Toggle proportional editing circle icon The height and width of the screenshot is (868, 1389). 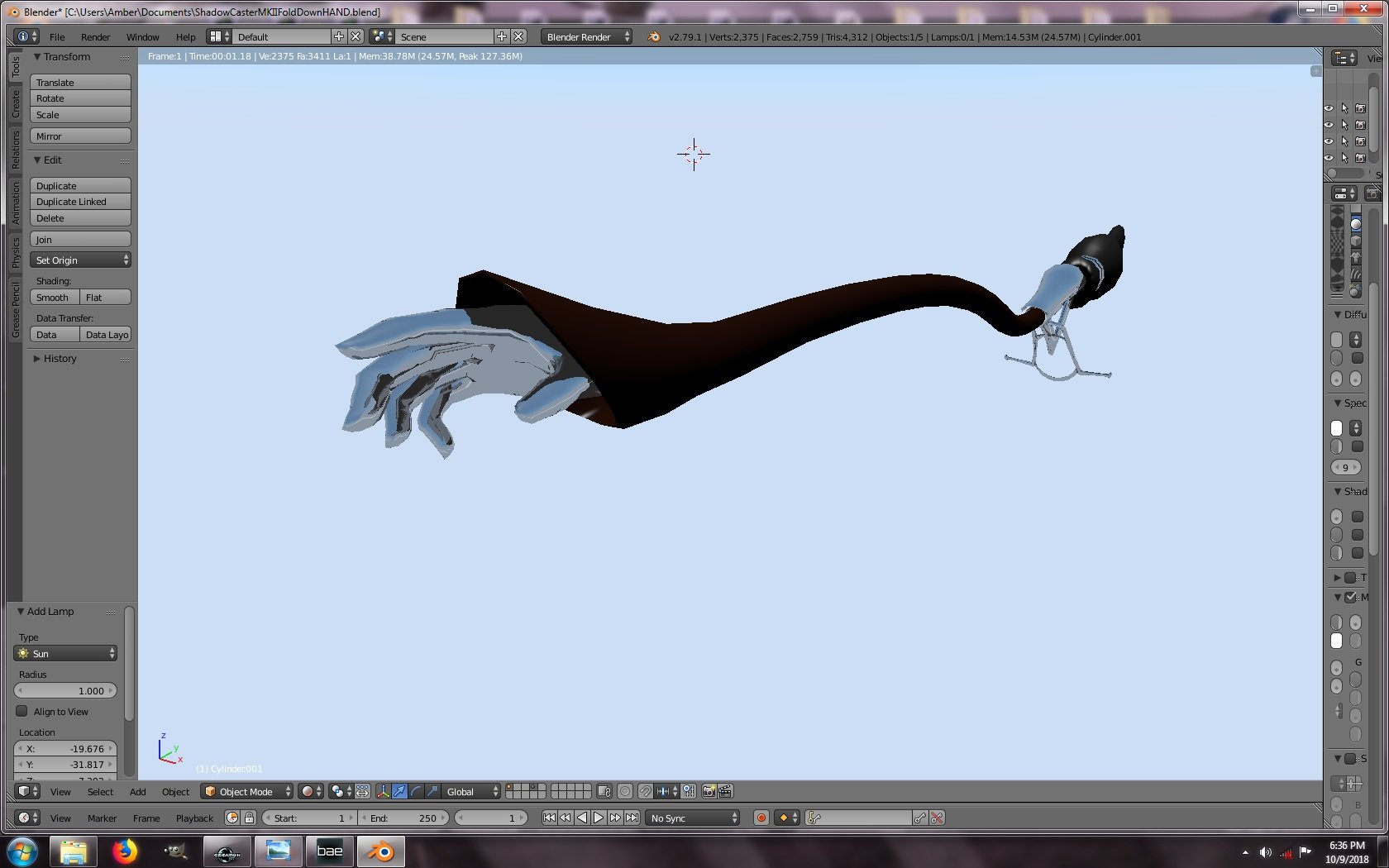(x=625, y=791)
